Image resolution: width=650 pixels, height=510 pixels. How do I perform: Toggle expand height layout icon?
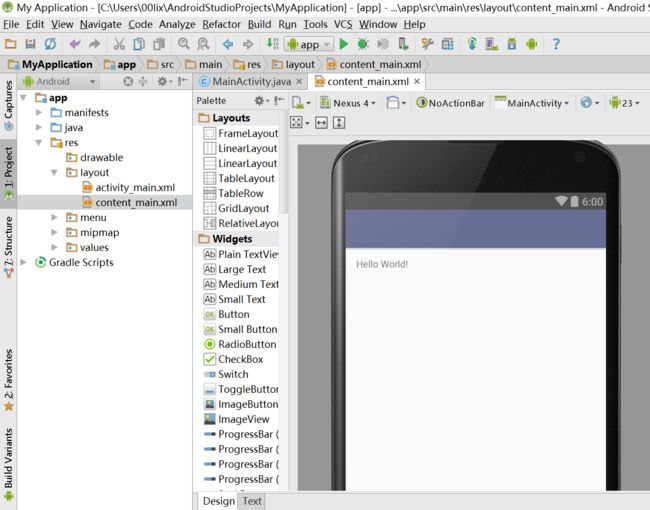(339, 122)
